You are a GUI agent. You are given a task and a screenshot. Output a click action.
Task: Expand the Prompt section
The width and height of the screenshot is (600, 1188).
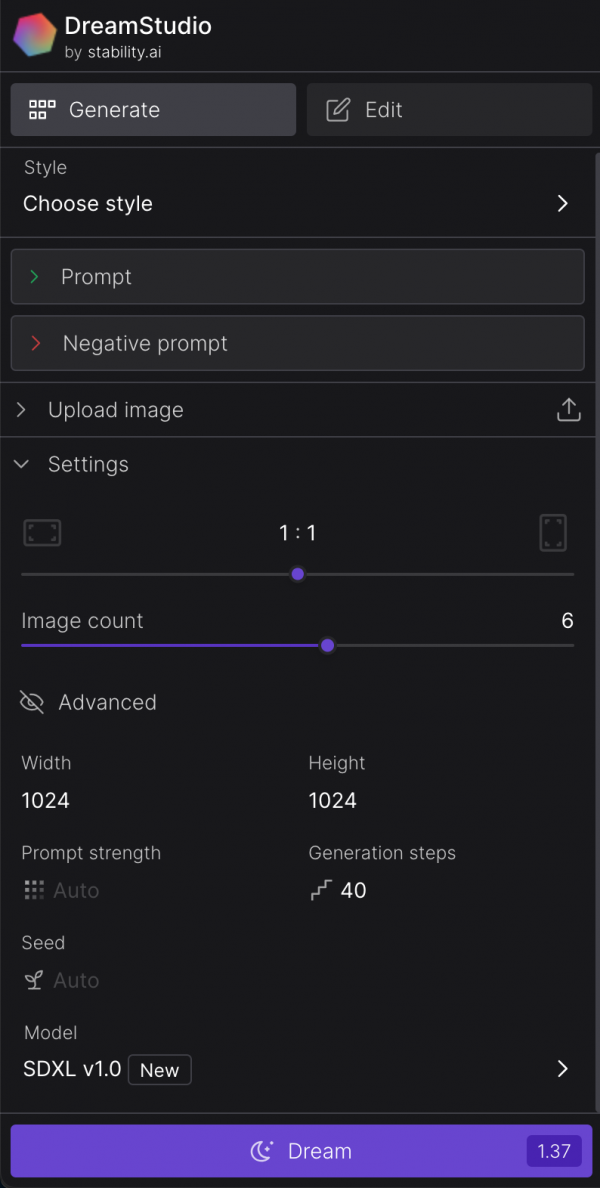coord(298,277)
